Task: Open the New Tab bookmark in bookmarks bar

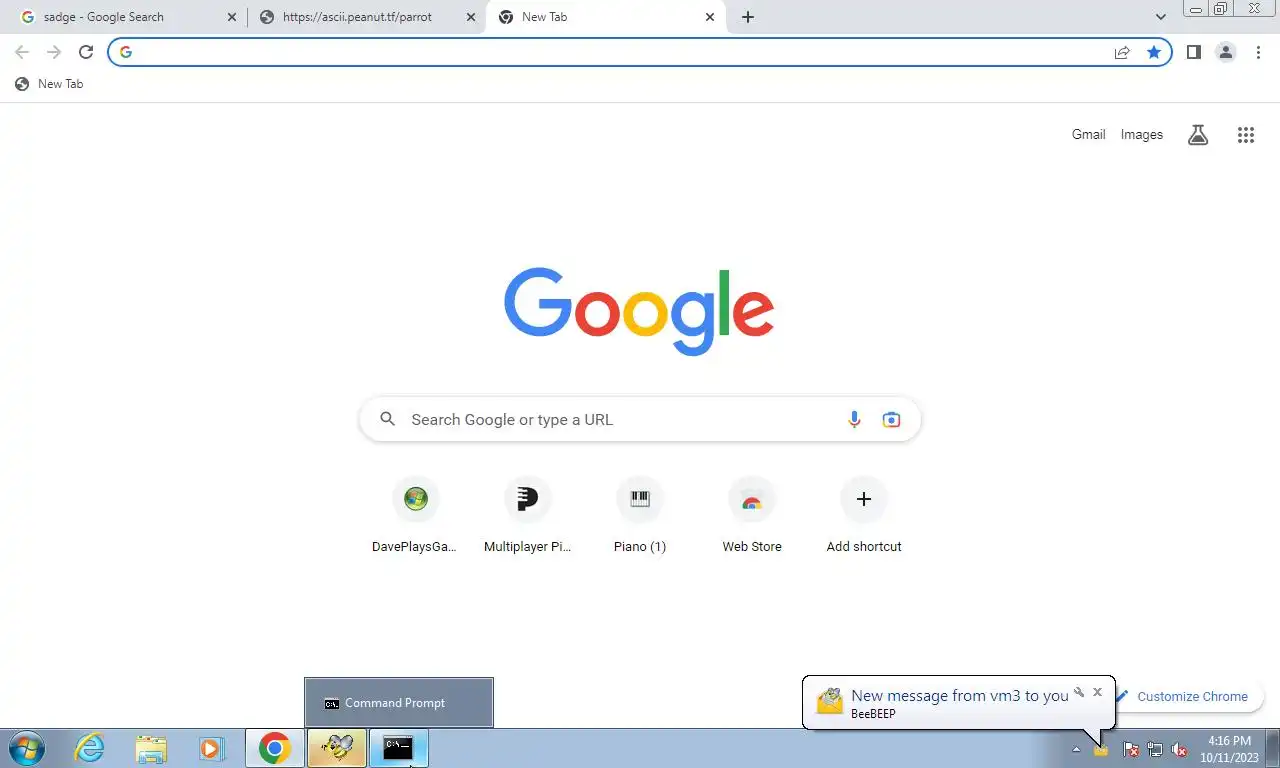Action: [49, 84]
